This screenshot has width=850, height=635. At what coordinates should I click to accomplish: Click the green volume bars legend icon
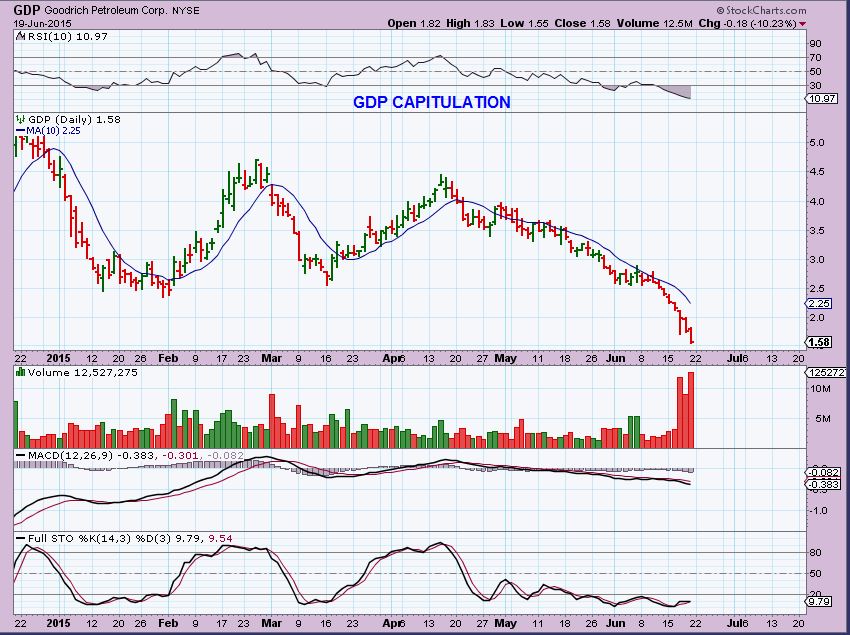point(21,372)
